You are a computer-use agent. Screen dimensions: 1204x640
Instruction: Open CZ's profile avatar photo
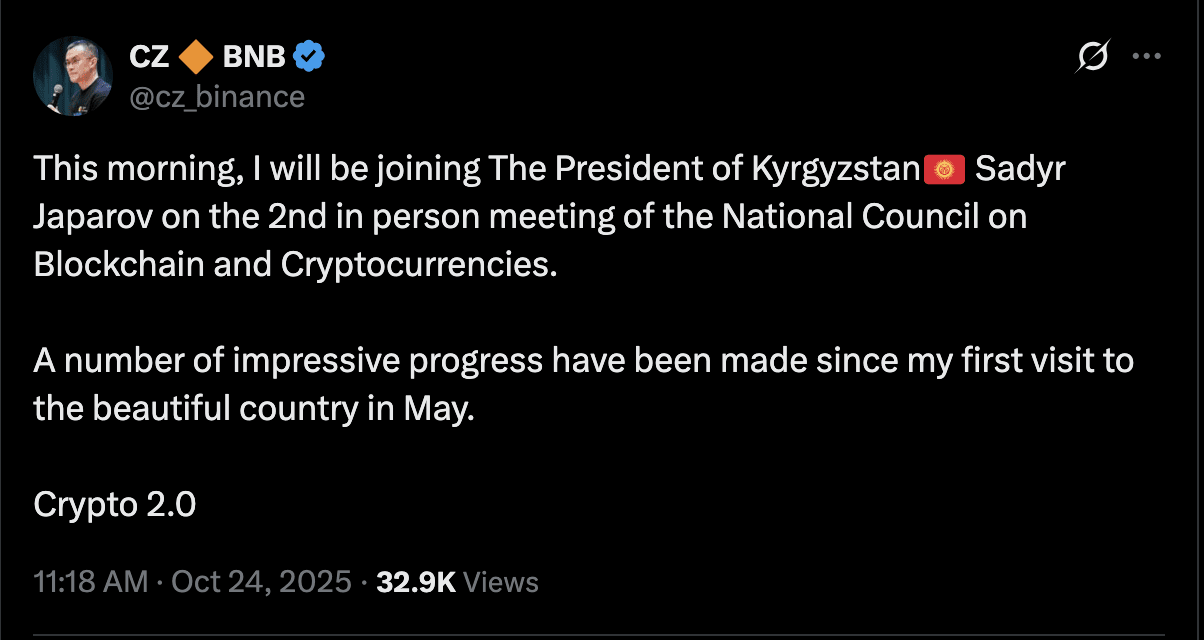[x=73, y=79]
